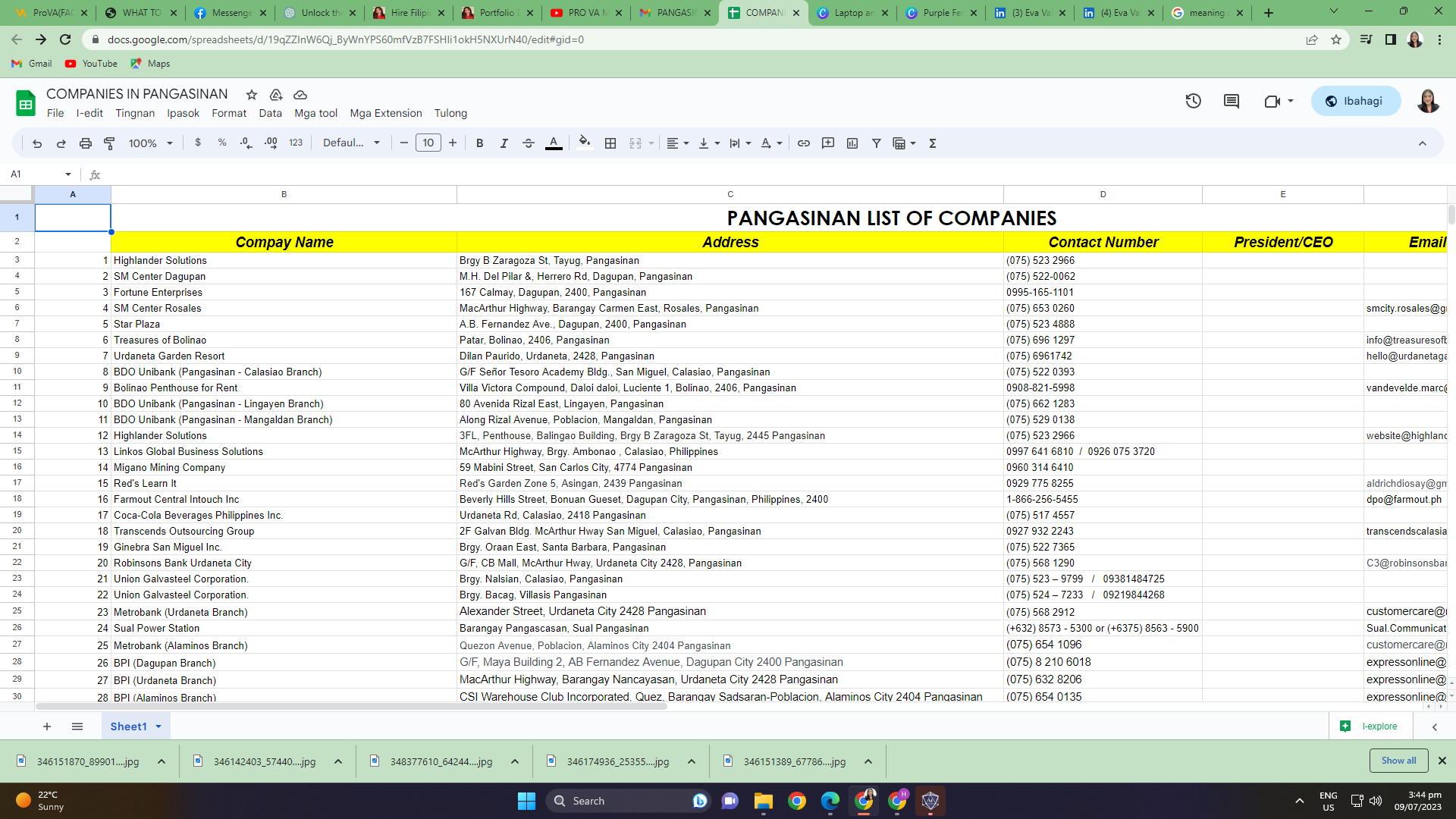Select the paint format tool
Screen dimensions: 1456x819
pos(110,143)
